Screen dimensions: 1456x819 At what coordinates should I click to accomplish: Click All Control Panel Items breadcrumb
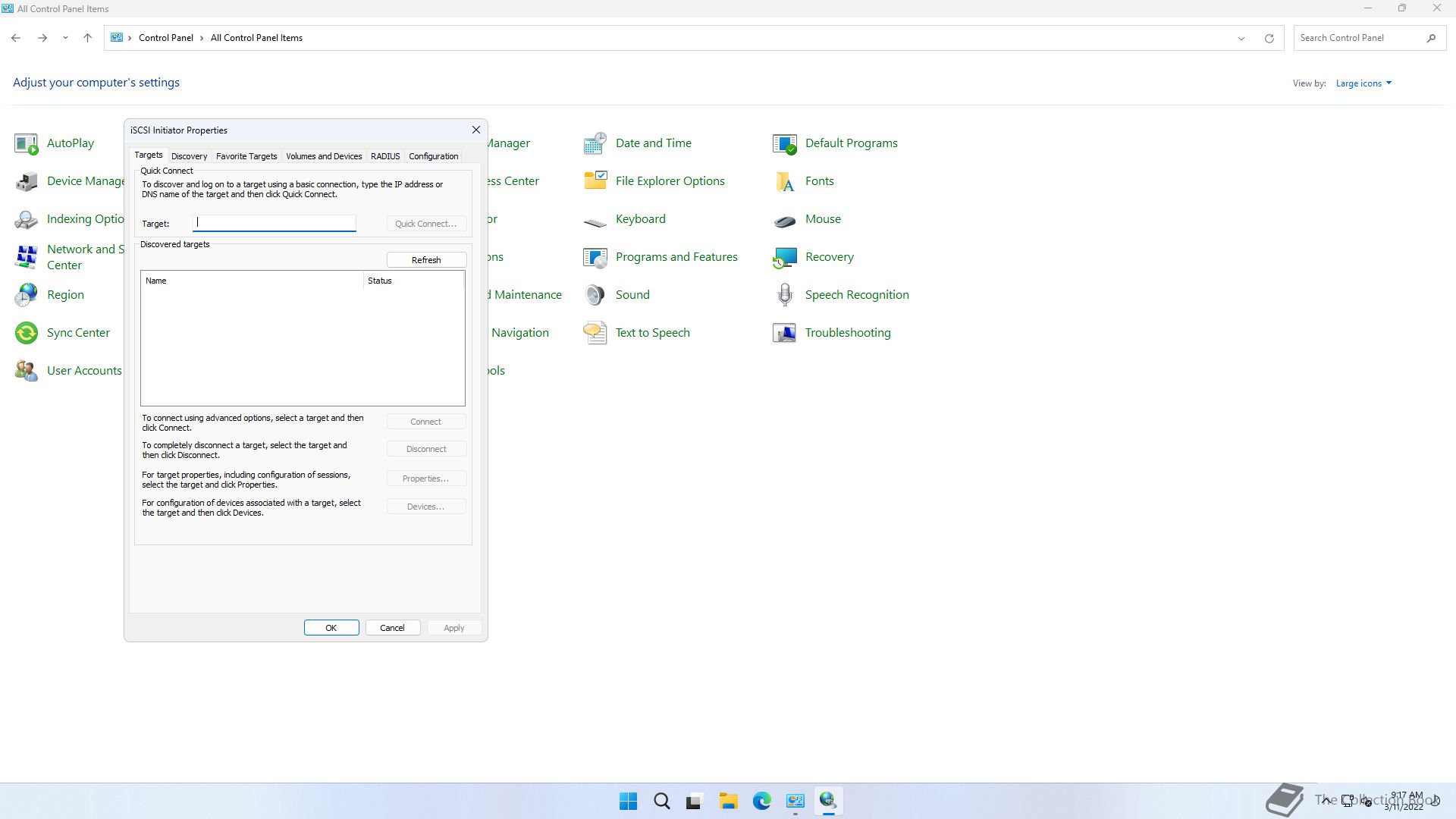[x=256, y=38]
